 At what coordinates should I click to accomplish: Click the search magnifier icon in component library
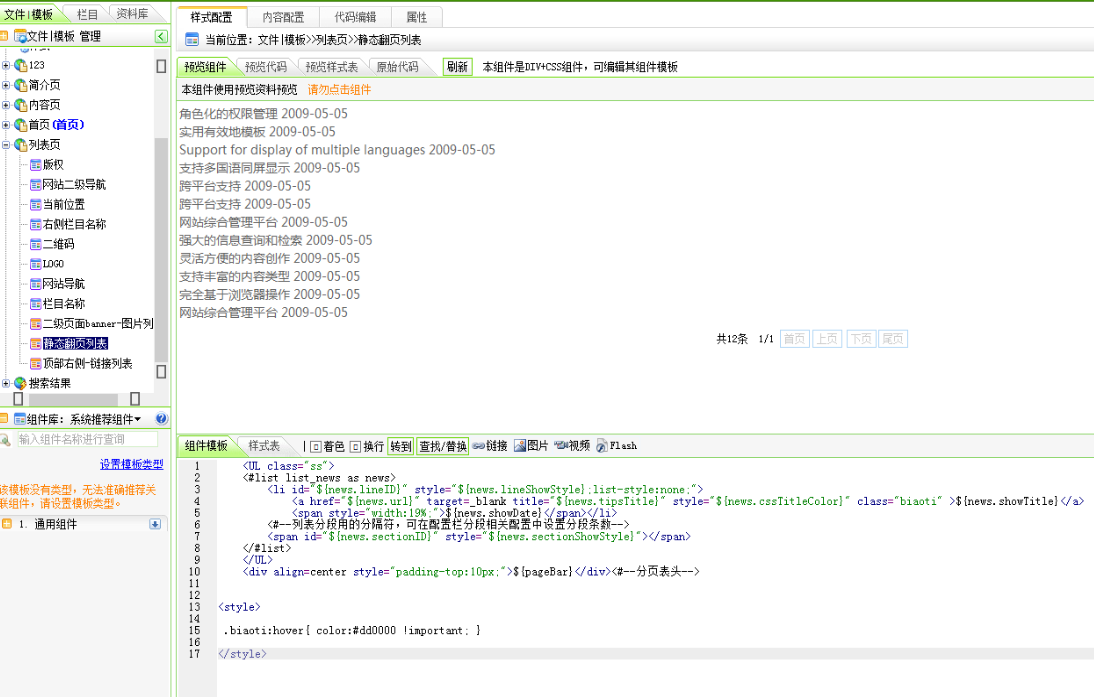[x=5, y=439]
